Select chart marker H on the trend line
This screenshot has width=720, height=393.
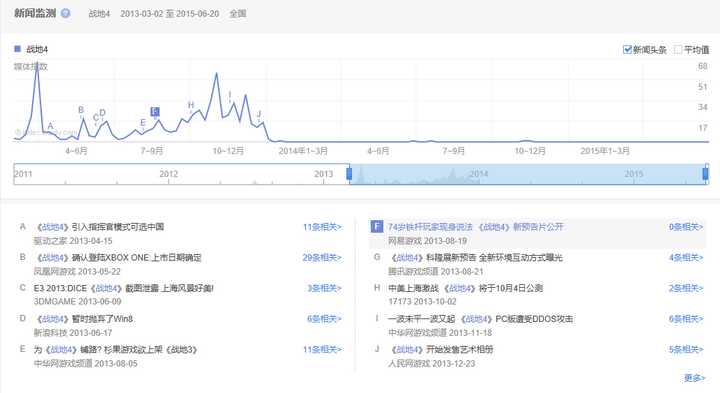pos(191,105)
